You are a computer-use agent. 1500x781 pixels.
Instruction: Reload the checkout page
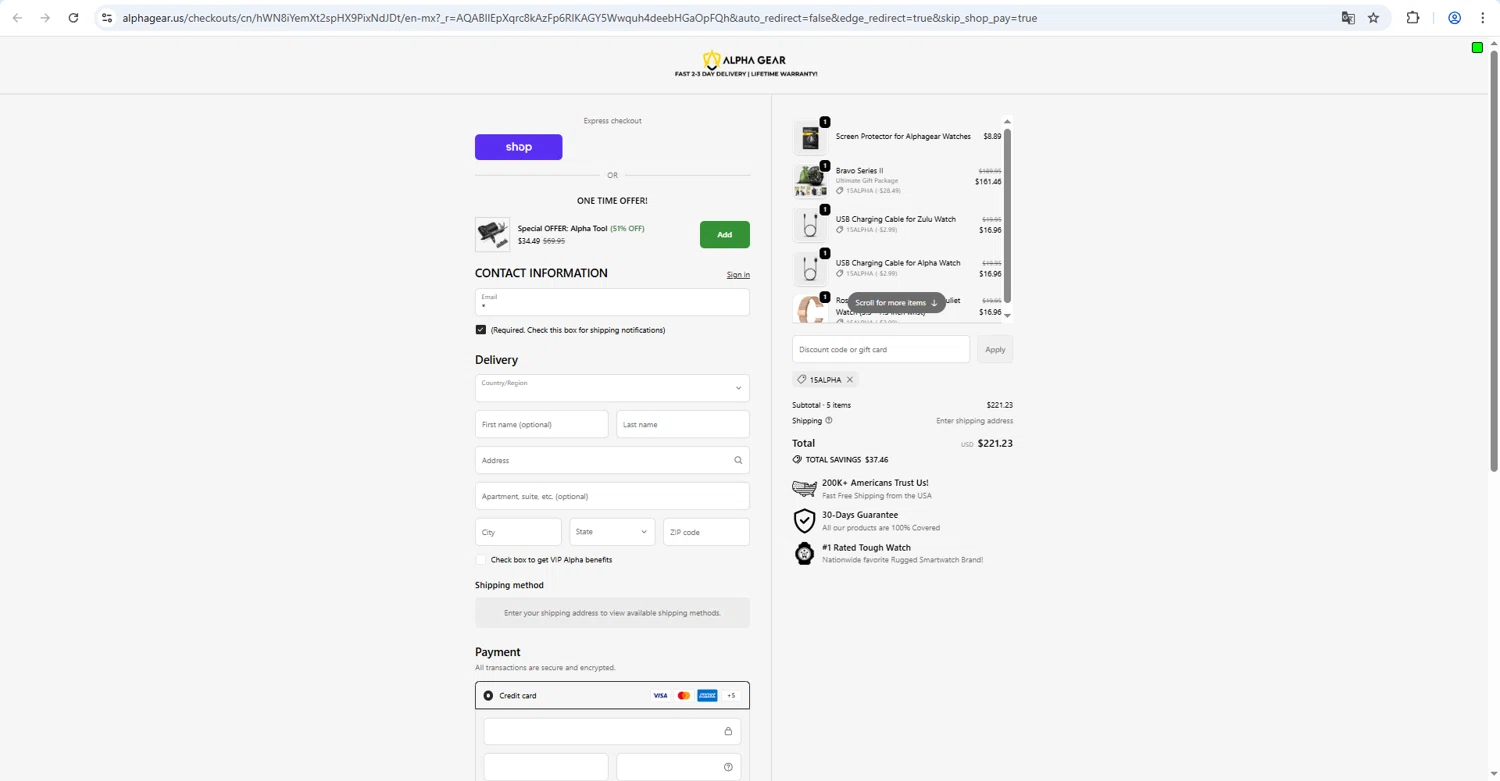tap(73, 18)
